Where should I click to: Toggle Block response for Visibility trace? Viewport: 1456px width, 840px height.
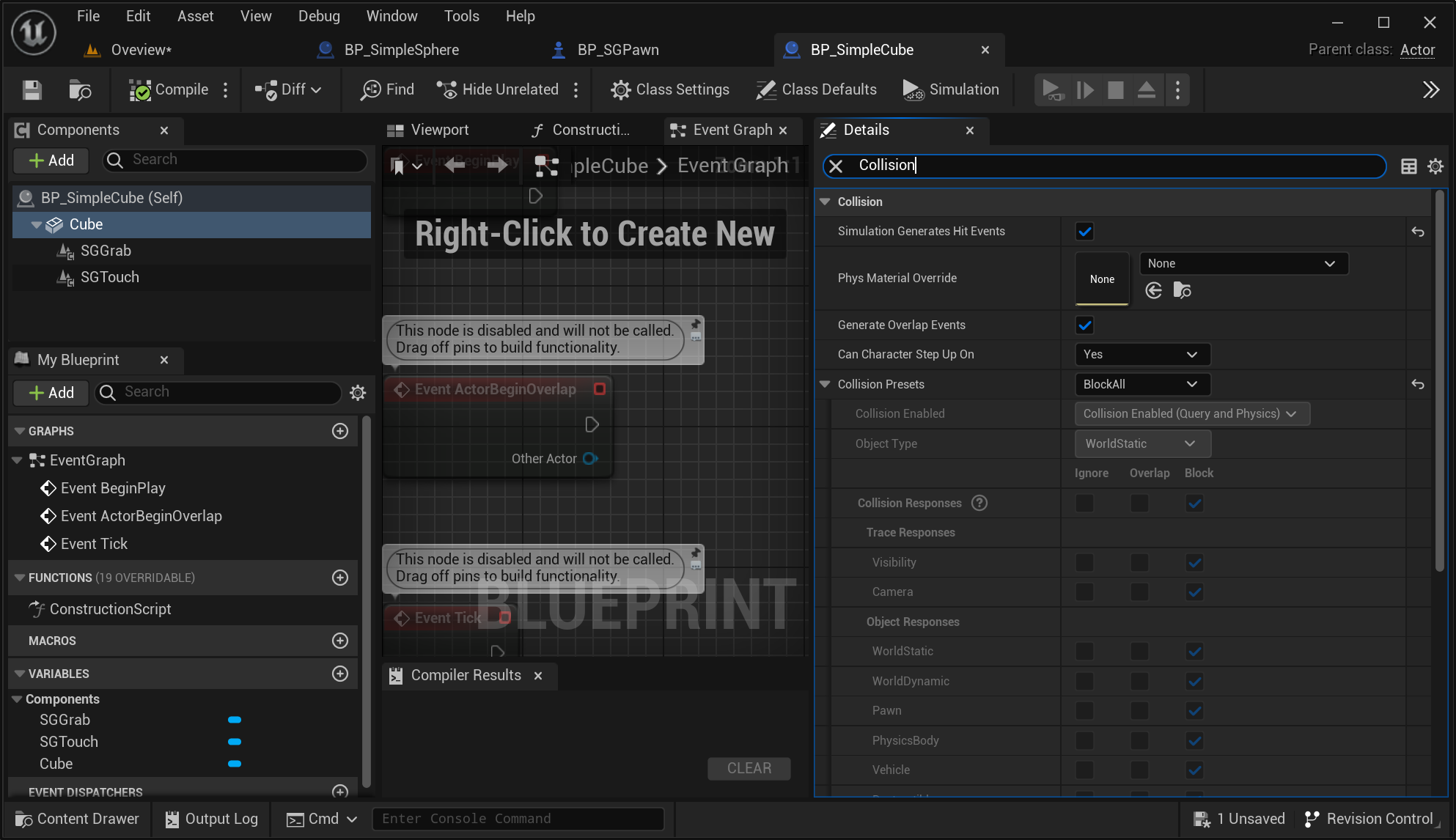(1194, 562)
